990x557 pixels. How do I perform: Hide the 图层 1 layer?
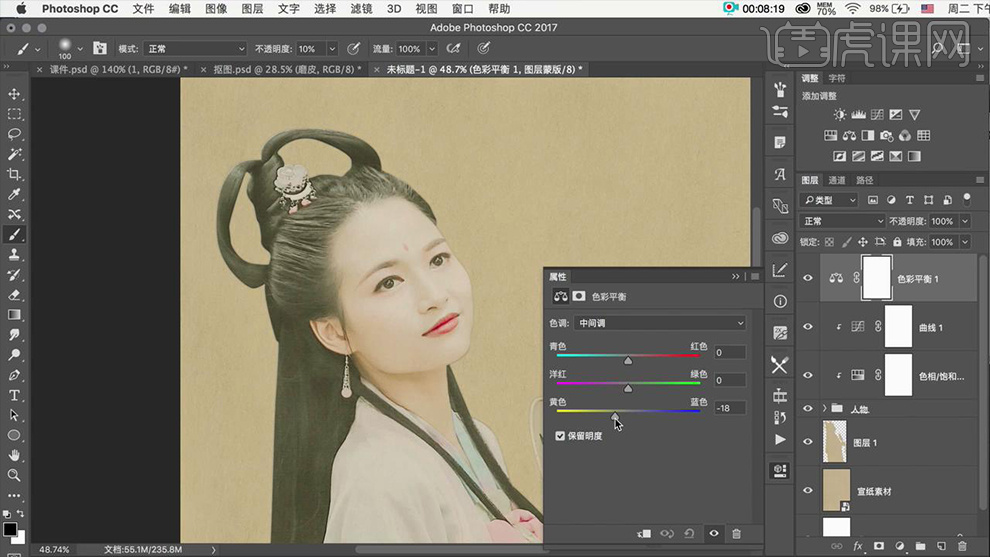(808, 441)
